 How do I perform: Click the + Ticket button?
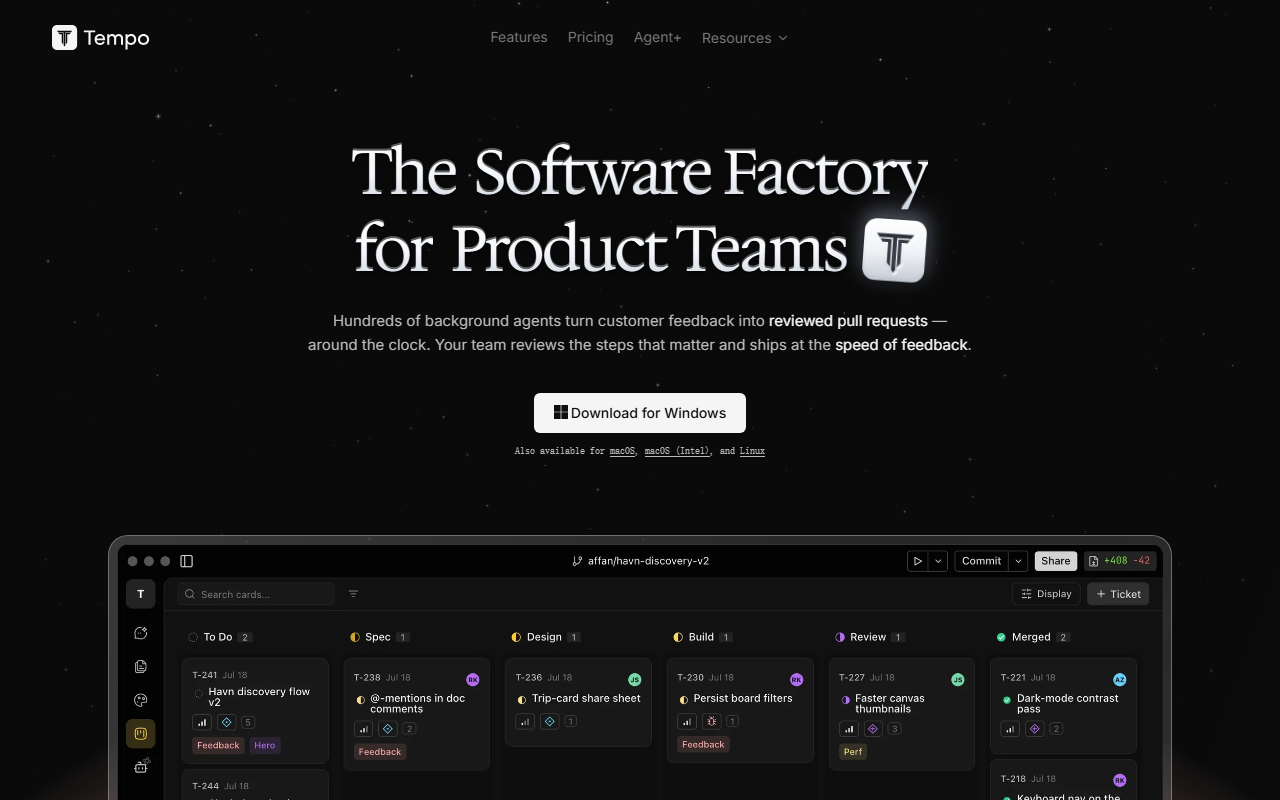click(x=1118, y=594)
